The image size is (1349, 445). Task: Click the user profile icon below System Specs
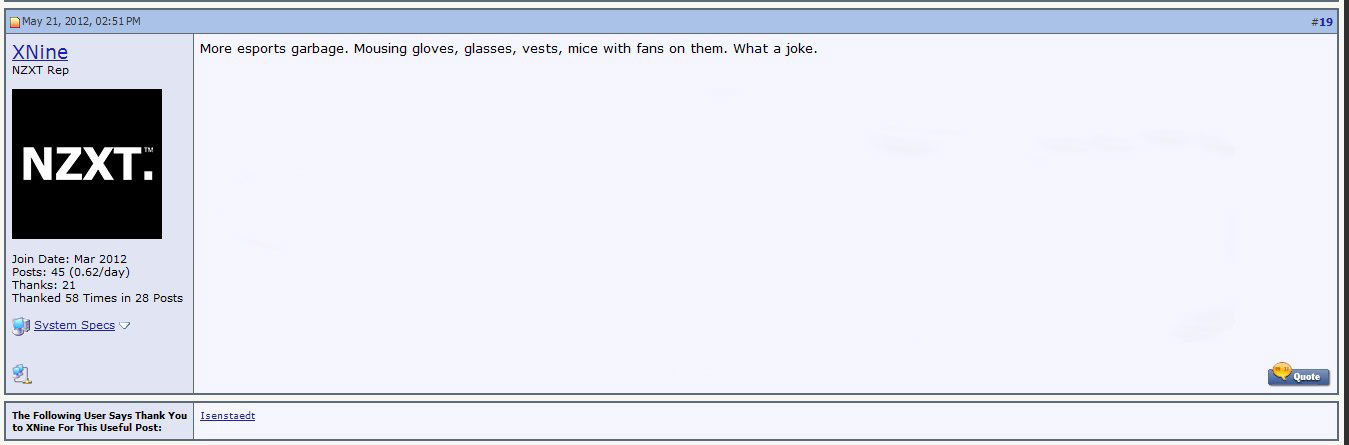click(21, 374)
